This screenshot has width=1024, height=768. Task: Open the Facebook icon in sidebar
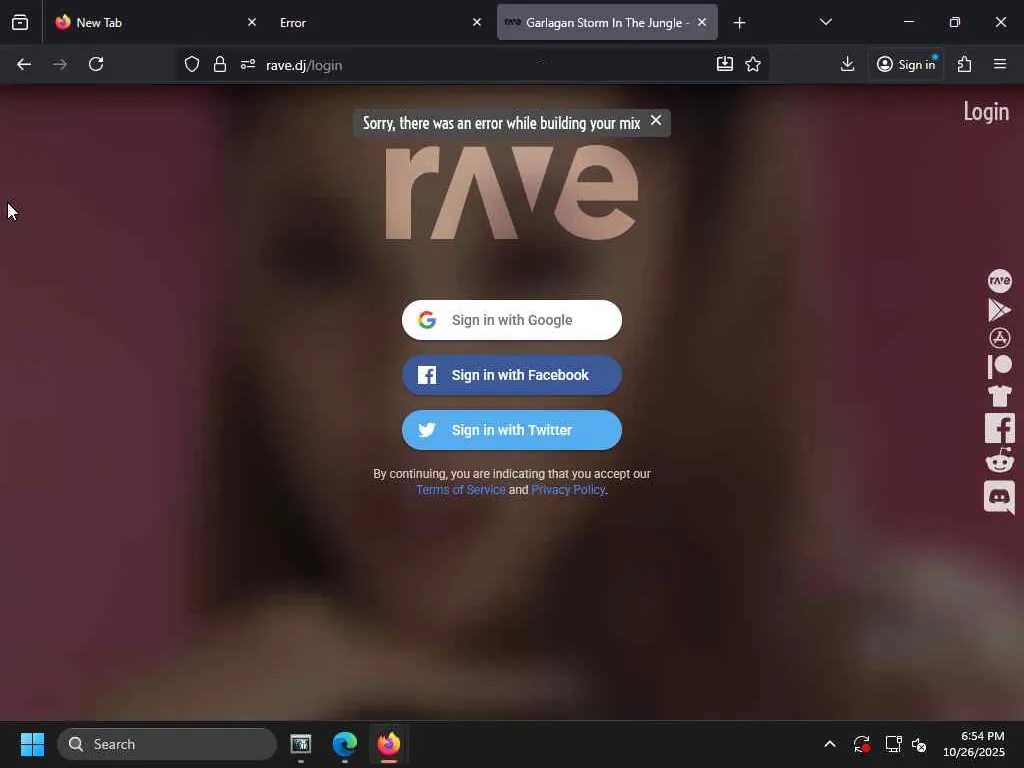tap(999, 428)
